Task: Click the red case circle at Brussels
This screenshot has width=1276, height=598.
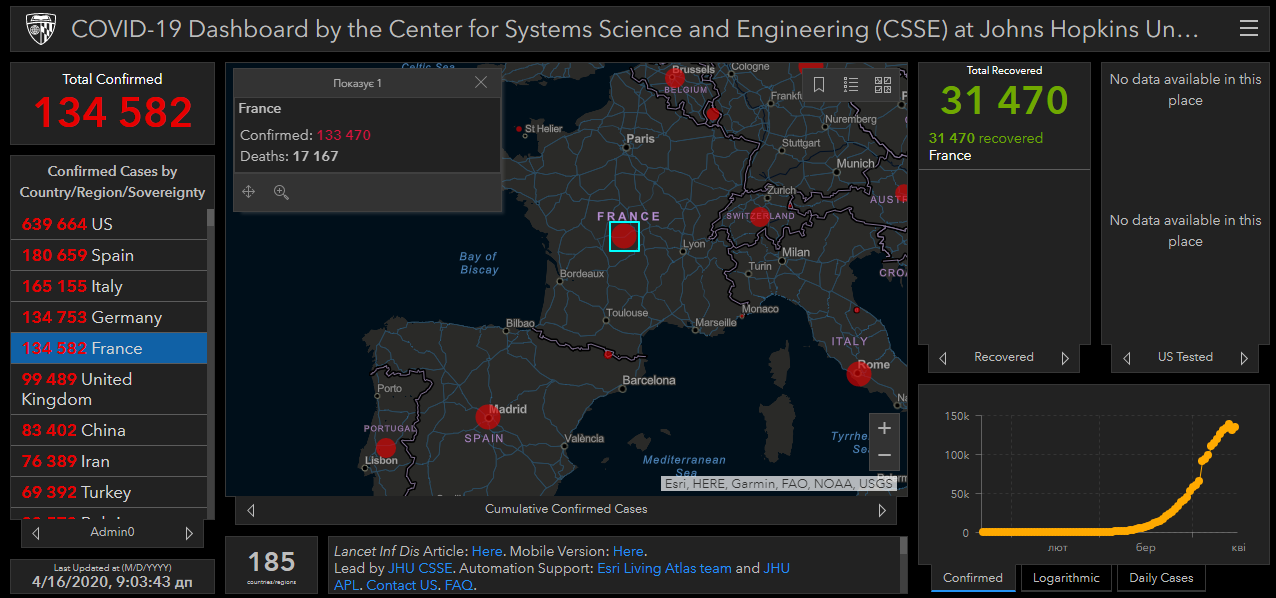Action: tap(675, 77)
